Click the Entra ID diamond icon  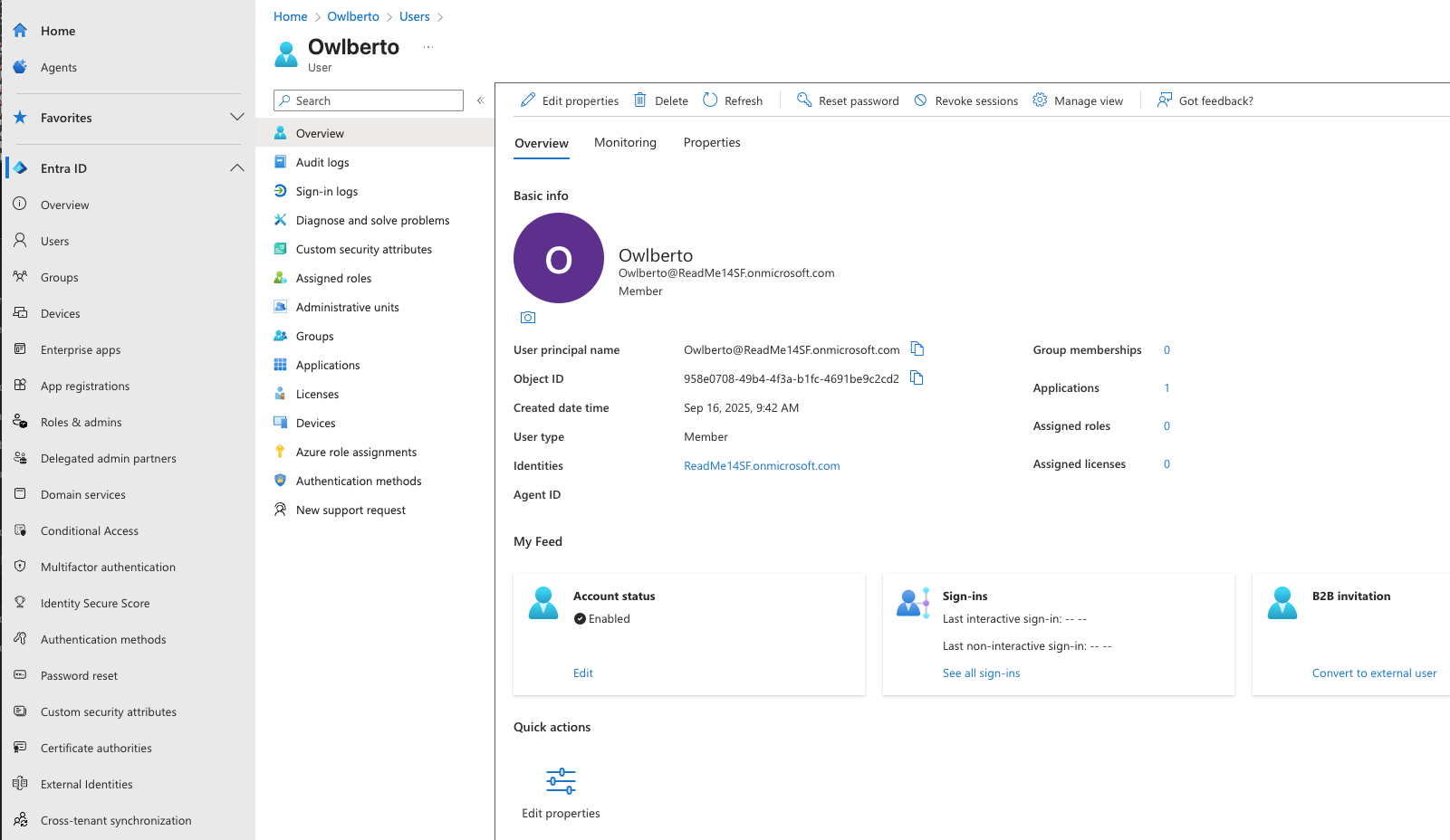(x=20, y=168)
